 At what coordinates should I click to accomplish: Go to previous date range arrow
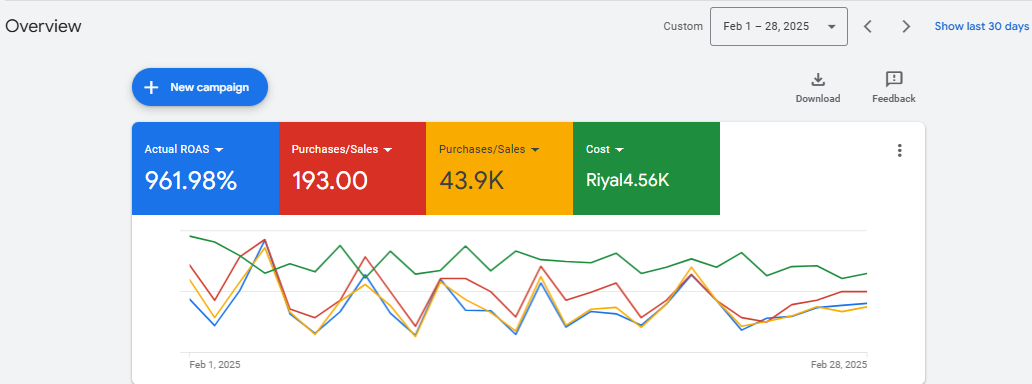[867, 26]
